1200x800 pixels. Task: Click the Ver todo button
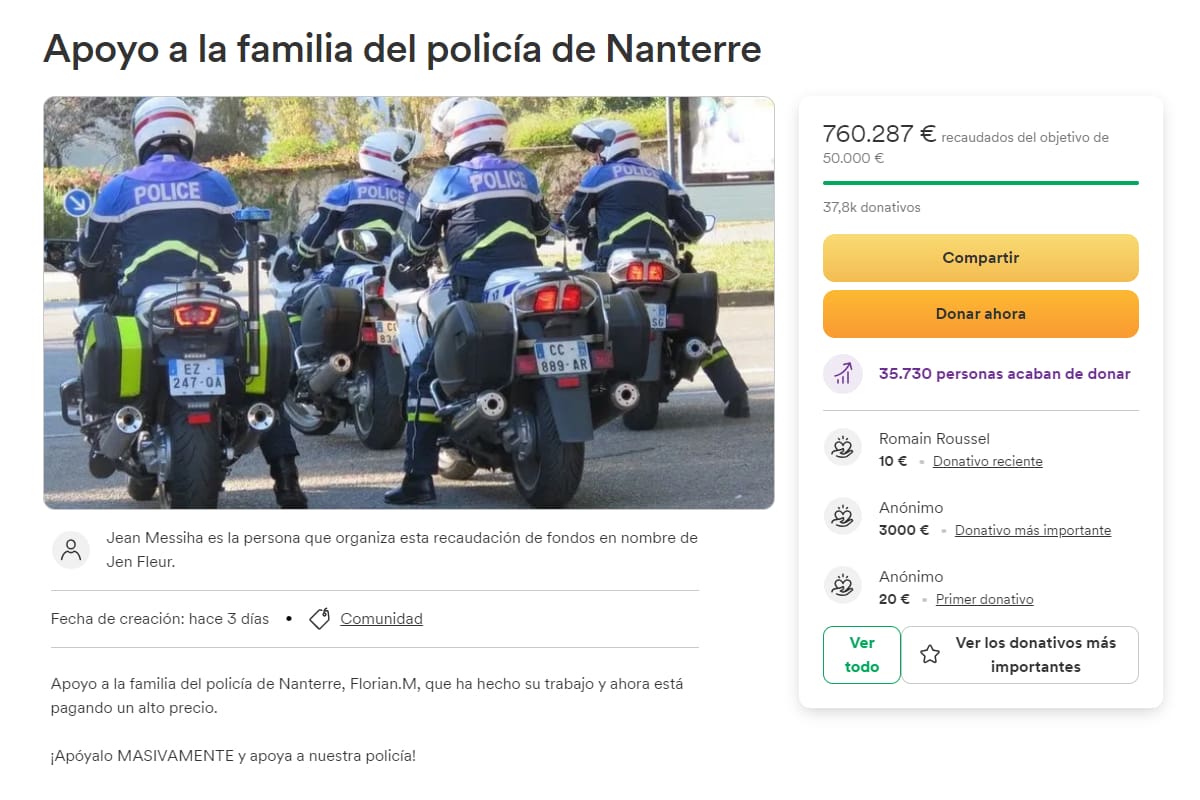click(x=861, y=654)
